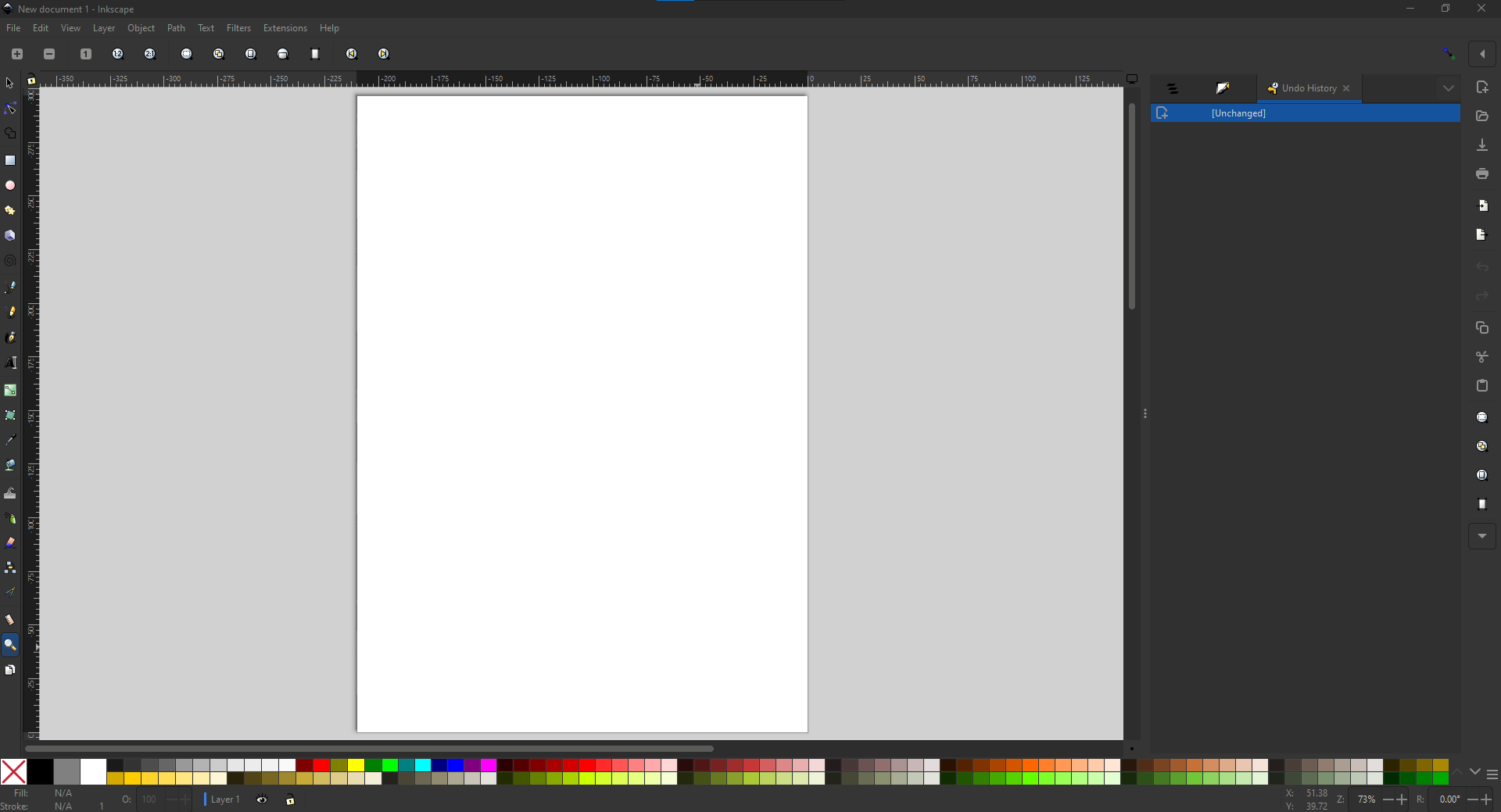Pick the Dropper color tool

point(10,440)
